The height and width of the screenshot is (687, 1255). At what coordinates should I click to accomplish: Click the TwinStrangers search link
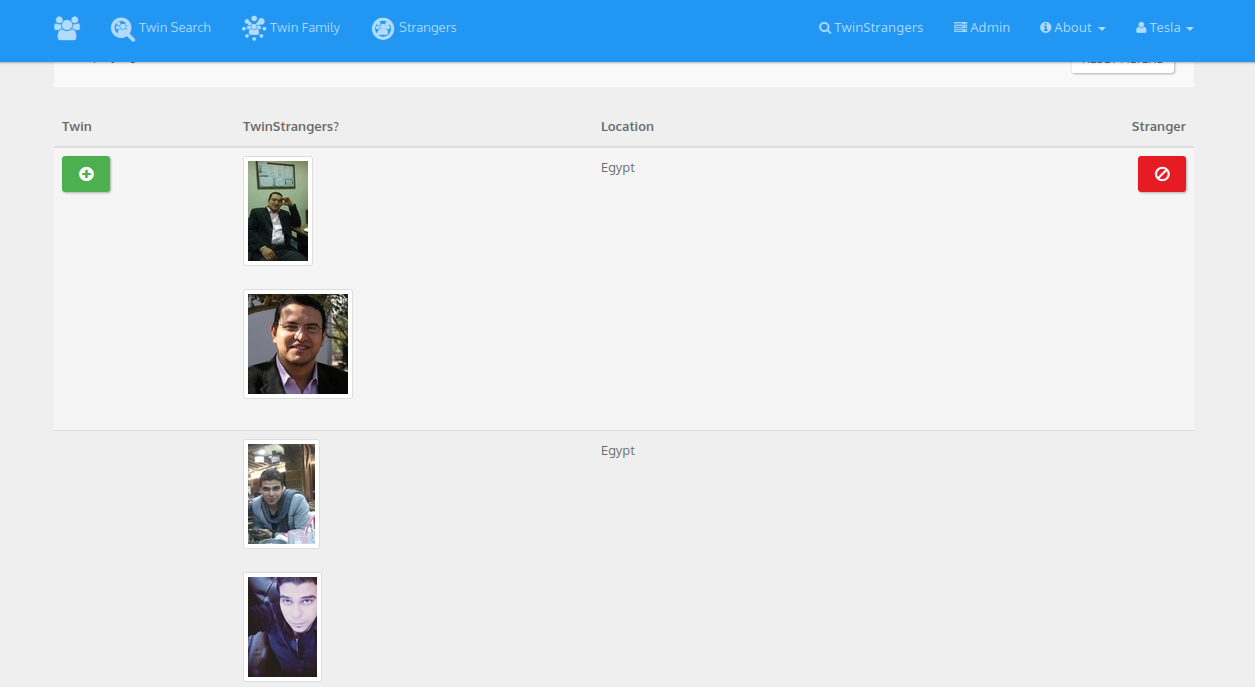click(871, 28)
